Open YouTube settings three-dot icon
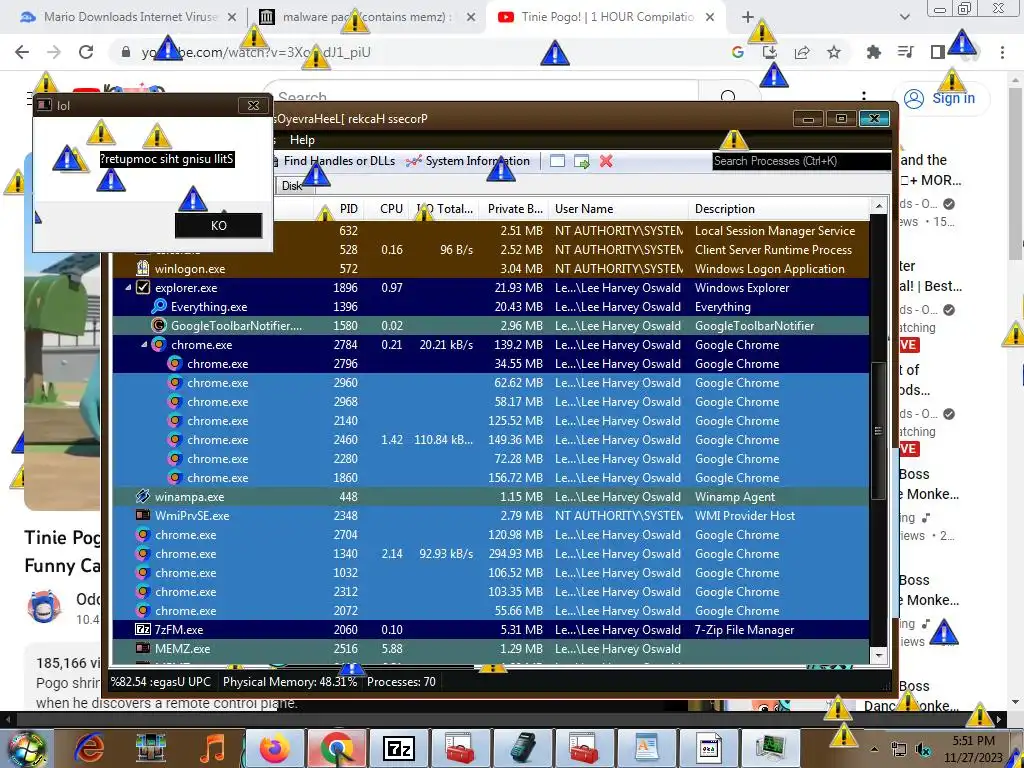Viewport: 1024px width, 768px height. click(864, 98)
